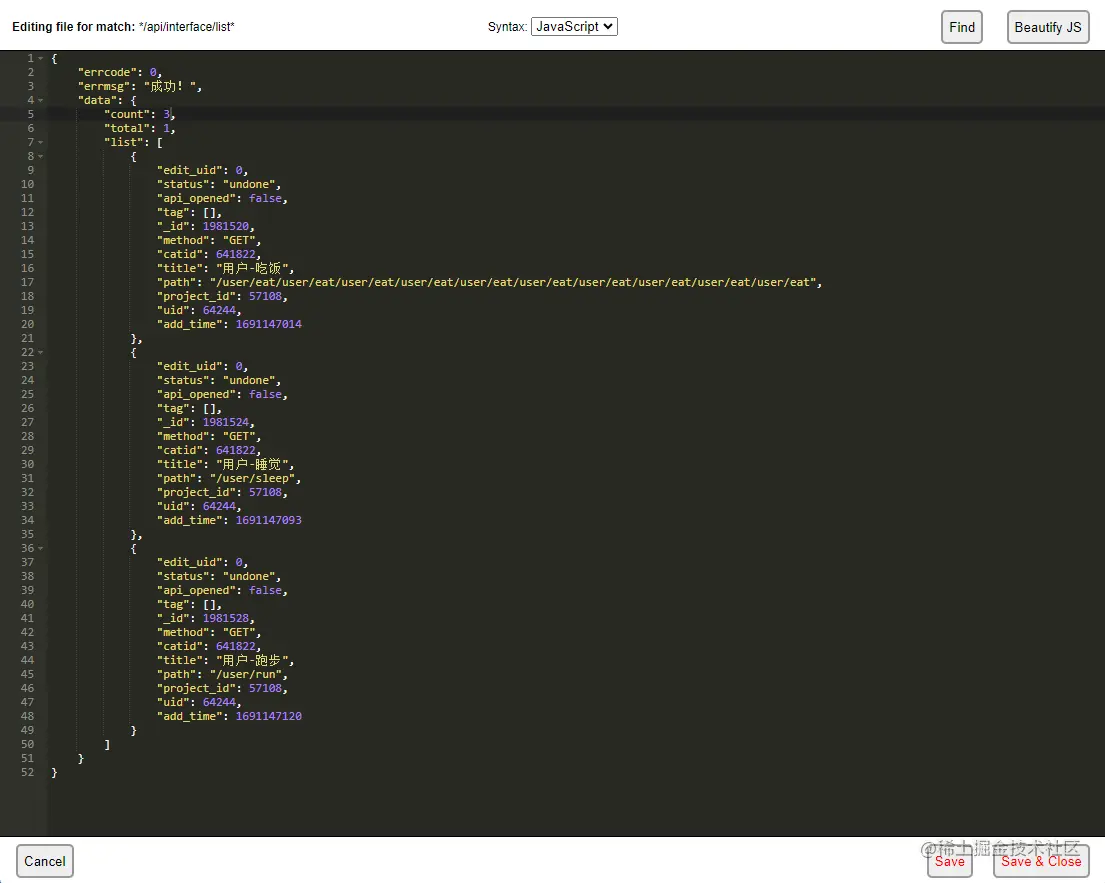Click the title "用户-跑步"

pos(254,660)
